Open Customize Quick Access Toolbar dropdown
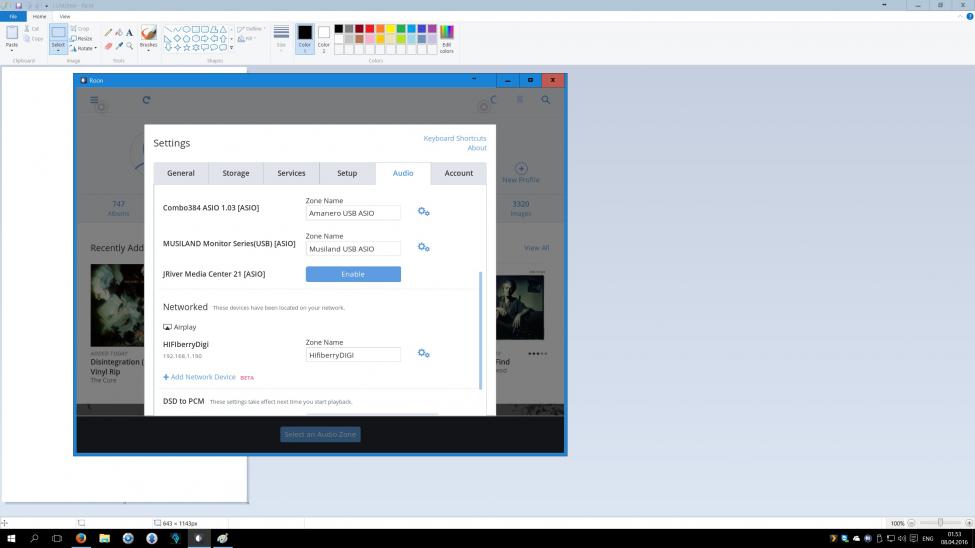Screen dimensions: 975x548 (47, 6)
